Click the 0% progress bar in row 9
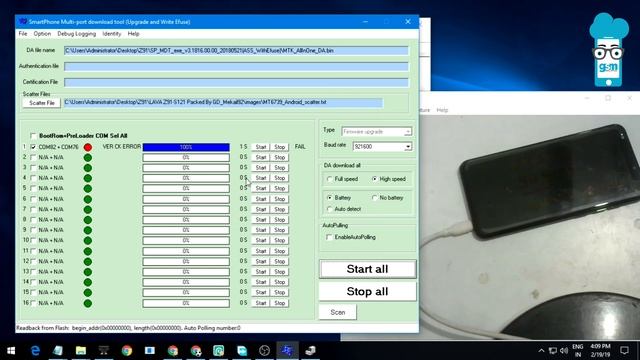The image size is (640, 360). [x=186, y=230]
